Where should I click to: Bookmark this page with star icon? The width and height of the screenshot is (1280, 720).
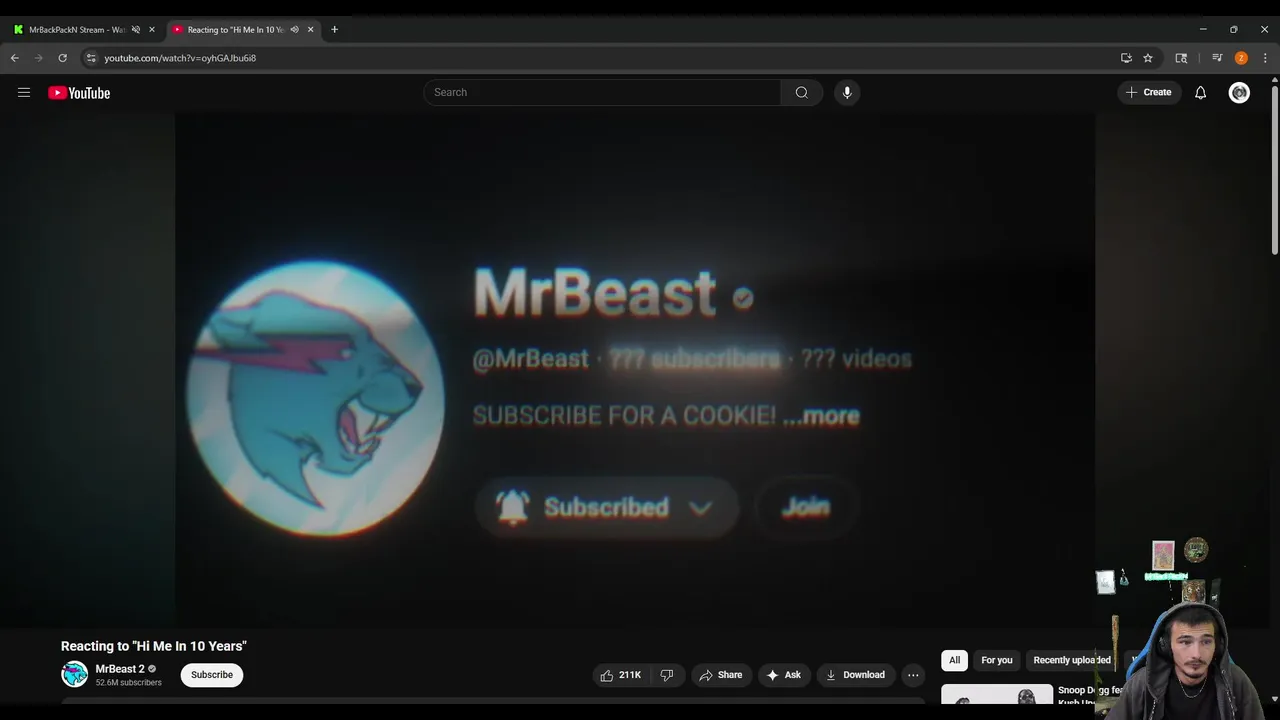click(1148, 58)
